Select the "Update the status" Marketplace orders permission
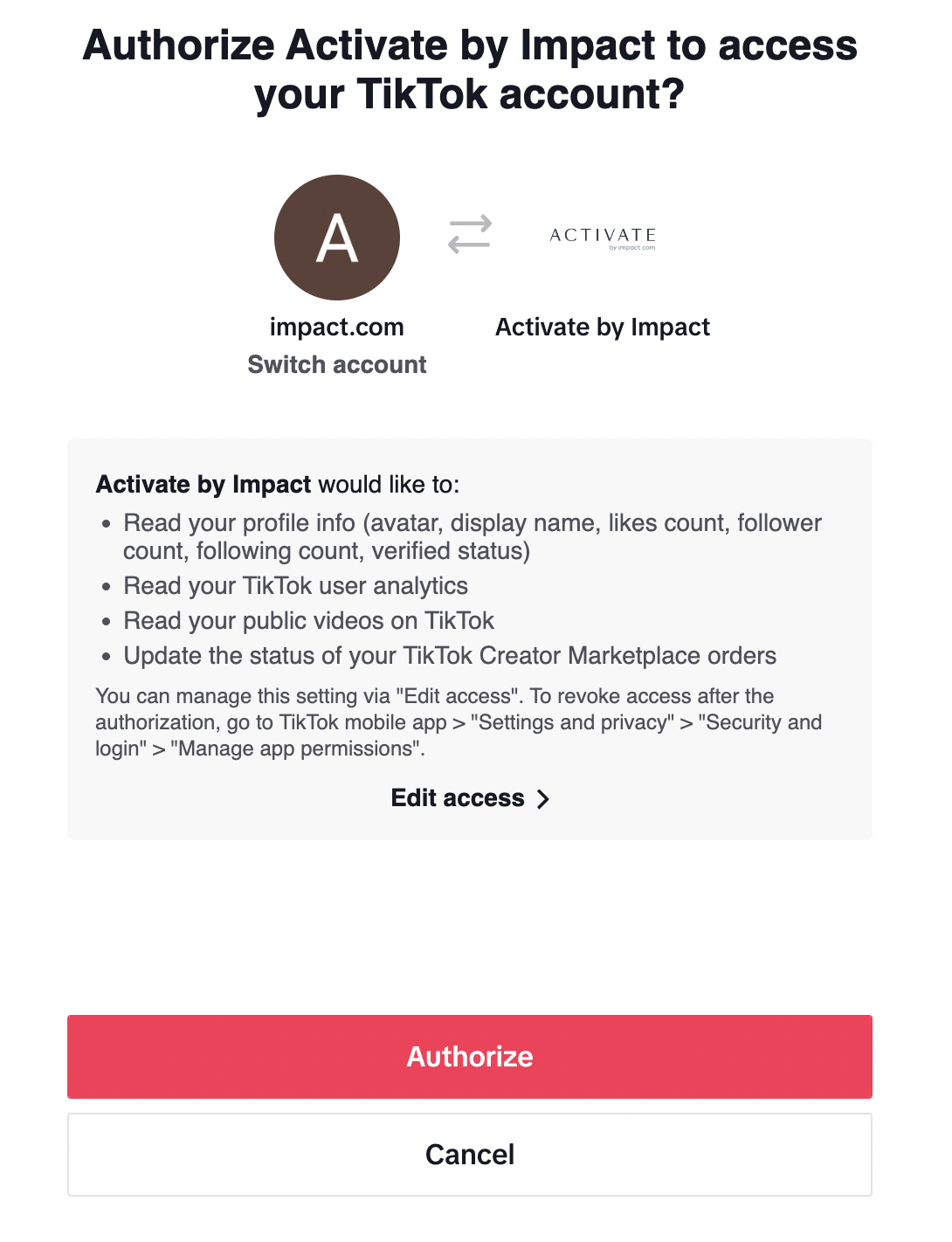Image resolution: width=952 pixels, height=1242 pixels. click(450, 656)
